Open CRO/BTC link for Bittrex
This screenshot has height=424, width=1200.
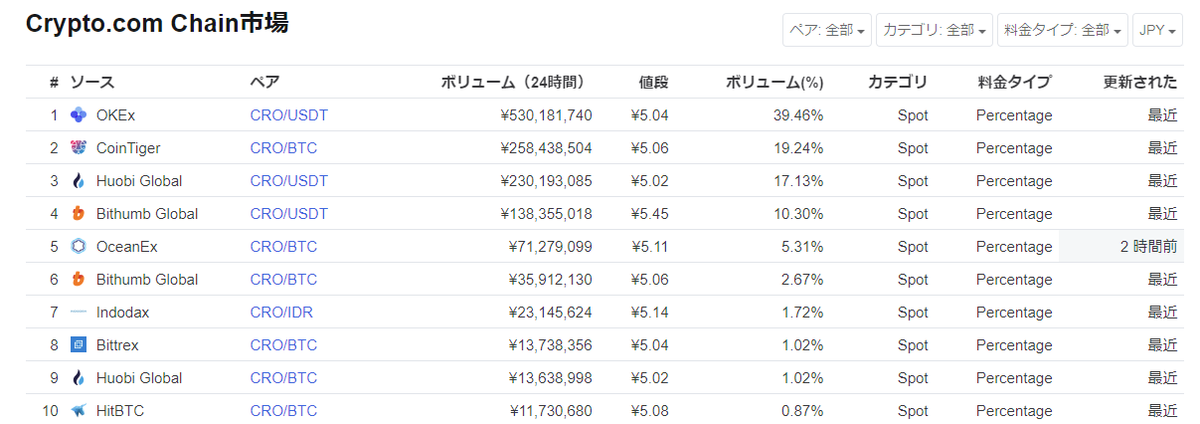click(283, 345)
